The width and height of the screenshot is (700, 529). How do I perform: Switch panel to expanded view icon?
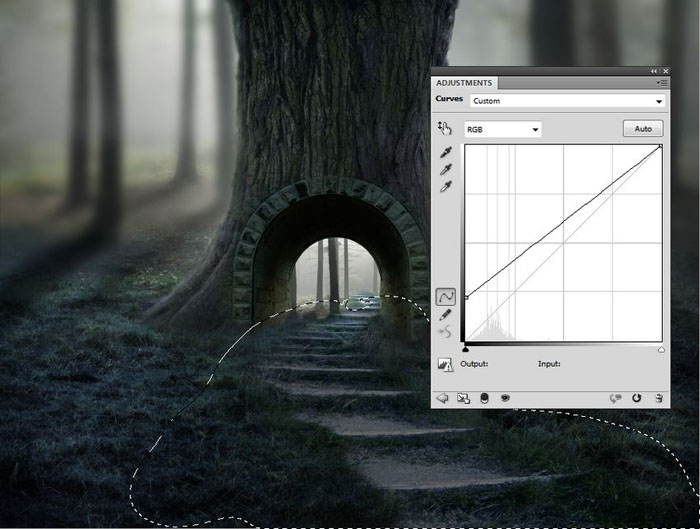coord(463,398)
